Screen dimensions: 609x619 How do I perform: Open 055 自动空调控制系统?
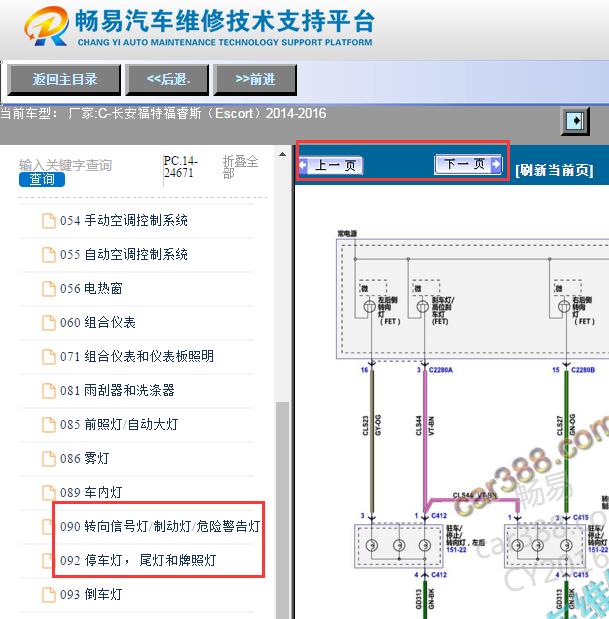[x=124, y=255]
